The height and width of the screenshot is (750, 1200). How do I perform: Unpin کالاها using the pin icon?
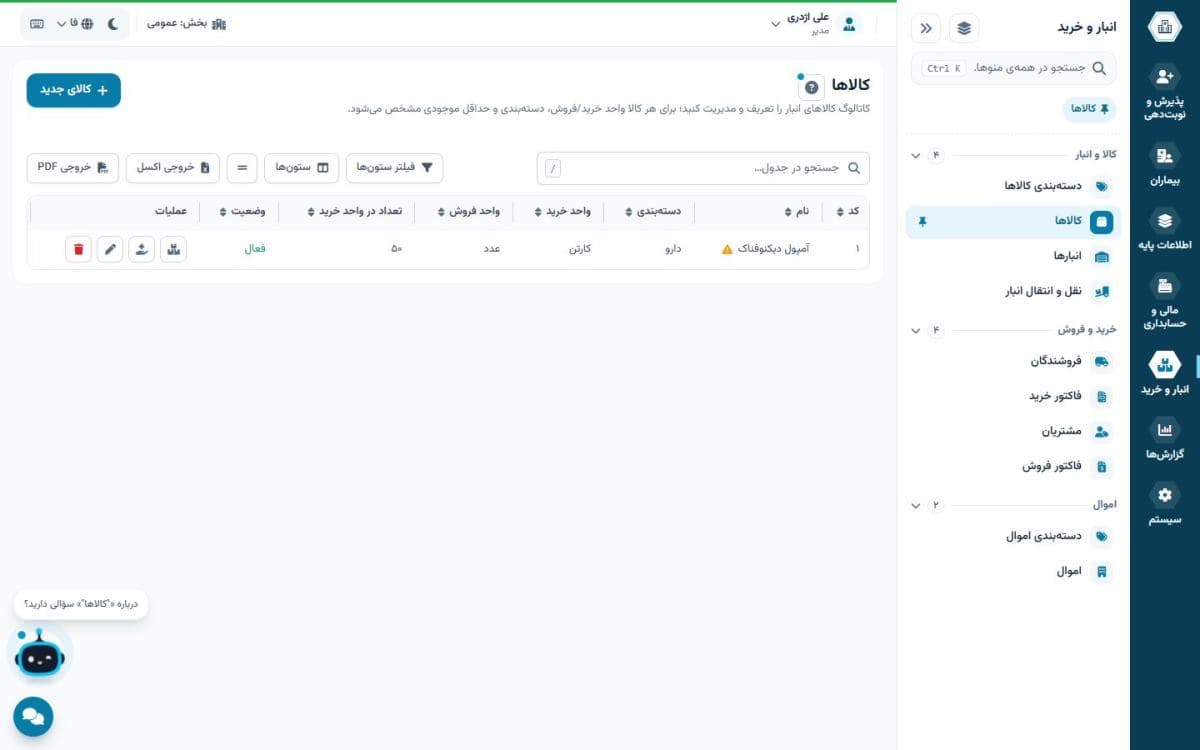point(922,221)
